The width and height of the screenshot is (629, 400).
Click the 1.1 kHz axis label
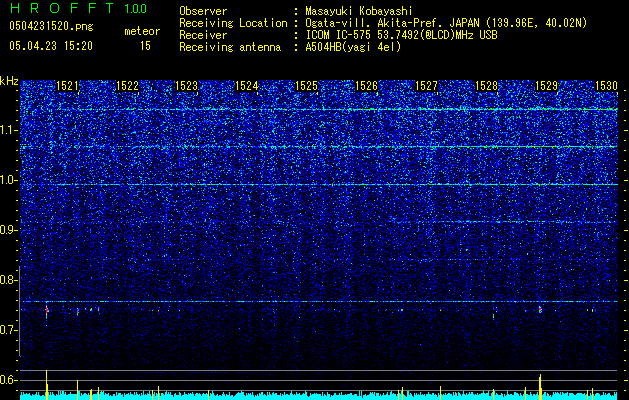[x=9, y=130]
